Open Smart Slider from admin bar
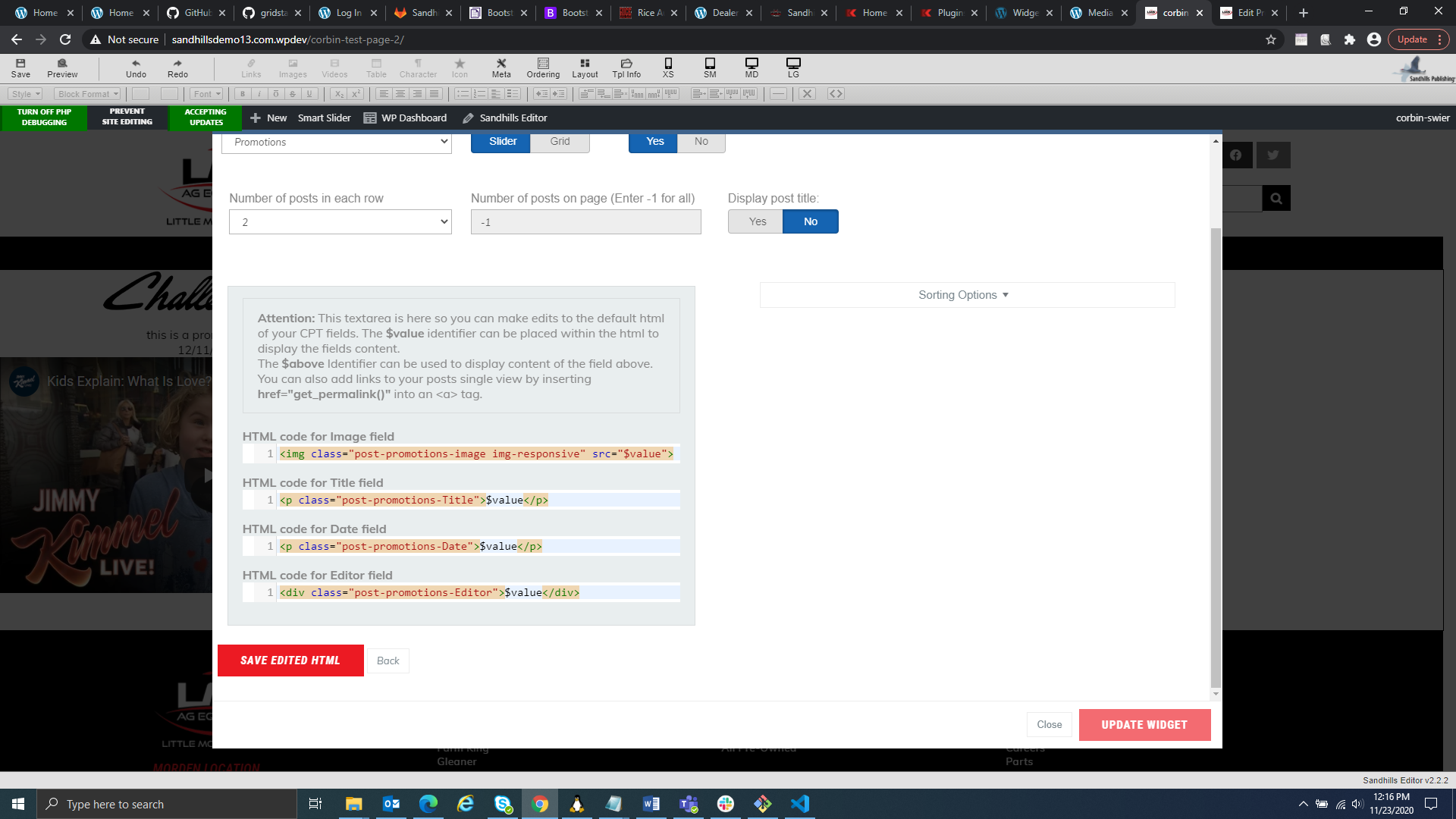Screen dimensions: 1456x819 324,118
